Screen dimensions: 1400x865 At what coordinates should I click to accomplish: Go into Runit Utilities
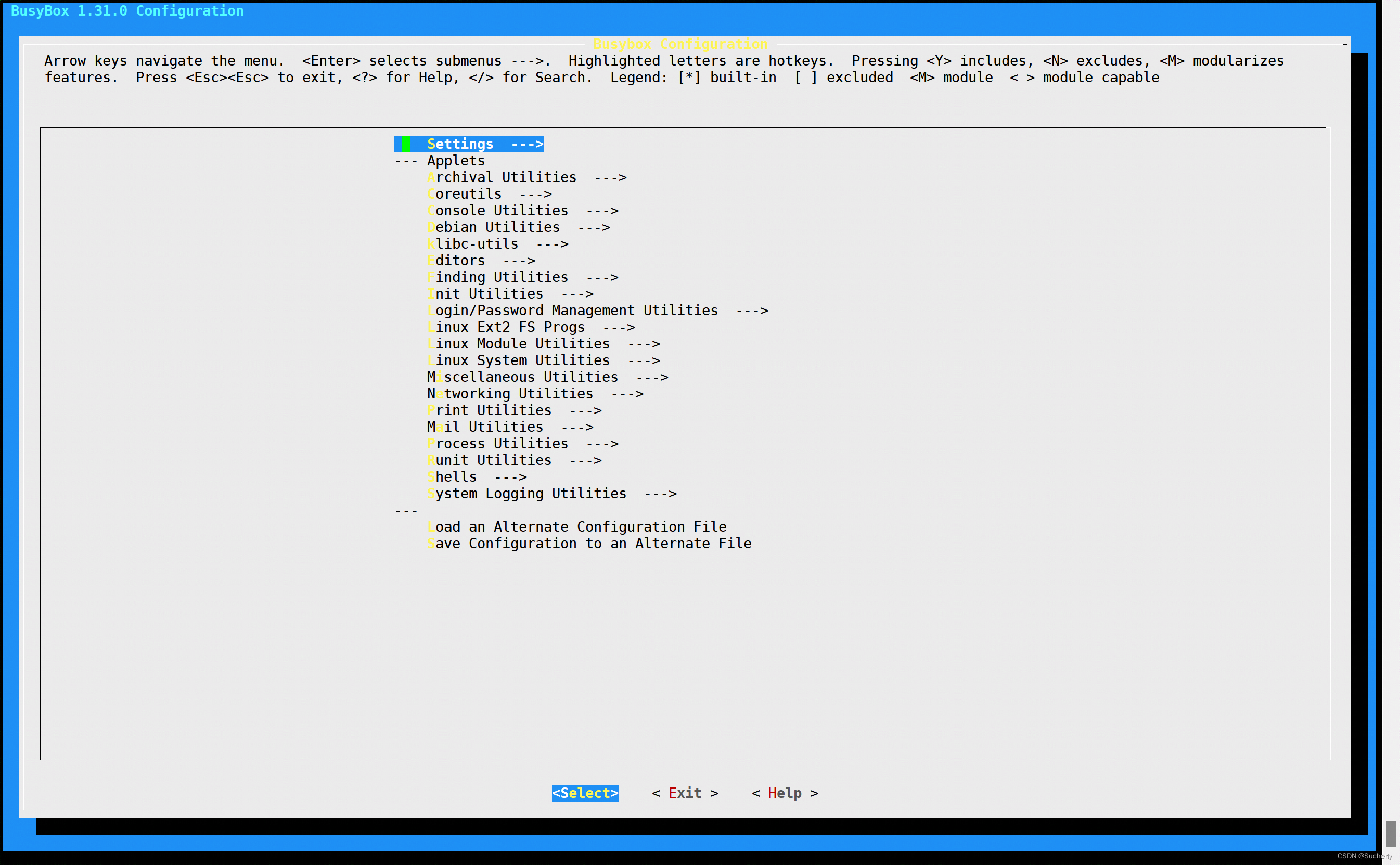tap(515, 460)
